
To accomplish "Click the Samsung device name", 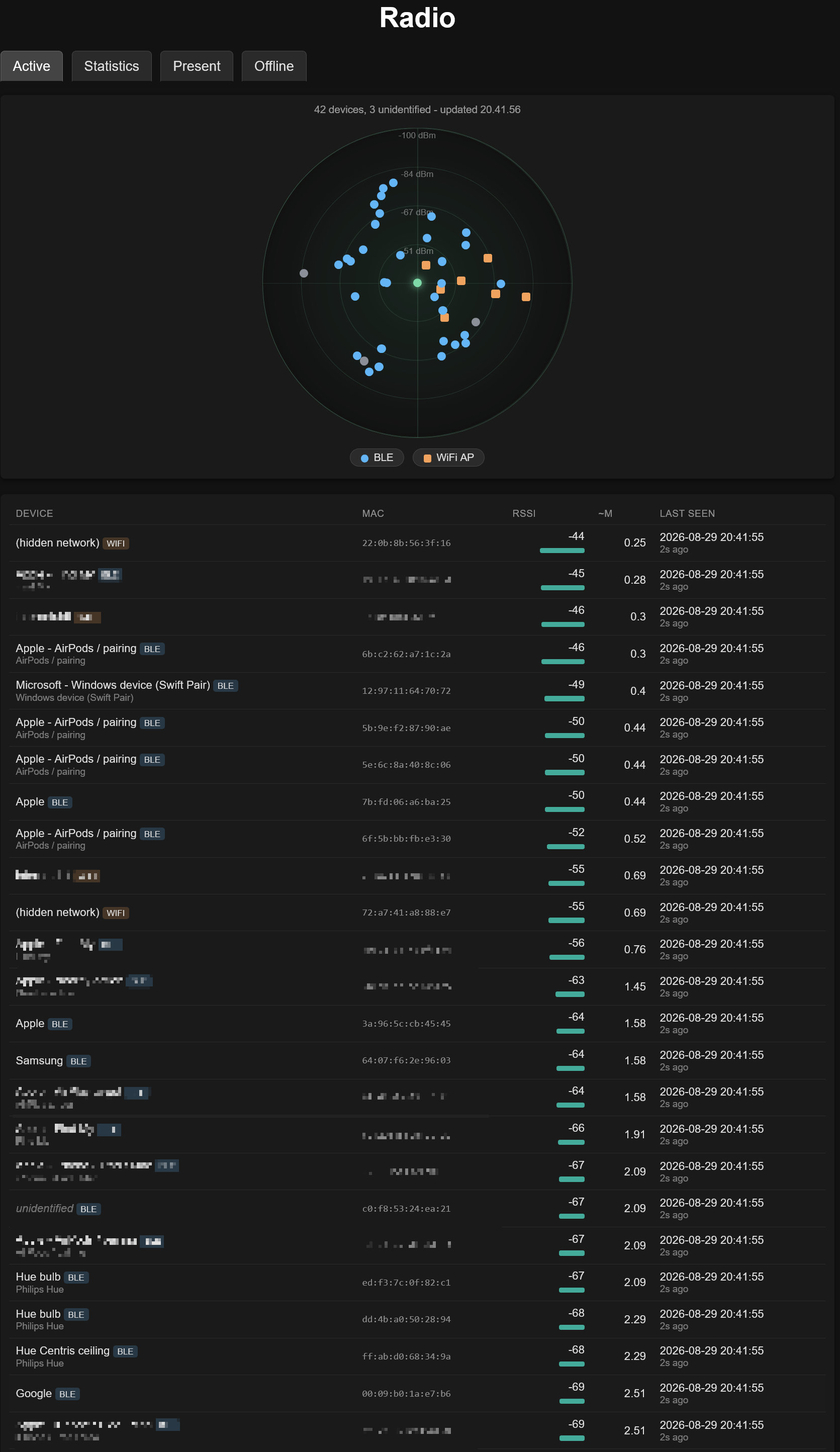I will pos(39,1061).
